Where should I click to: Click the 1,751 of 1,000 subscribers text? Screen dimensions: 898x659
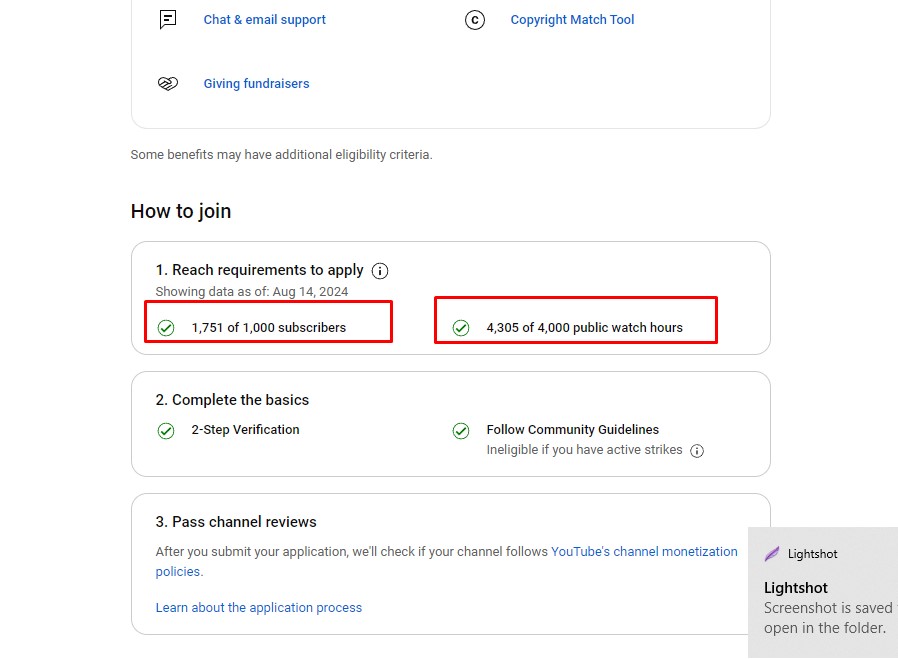coord(268,328)
